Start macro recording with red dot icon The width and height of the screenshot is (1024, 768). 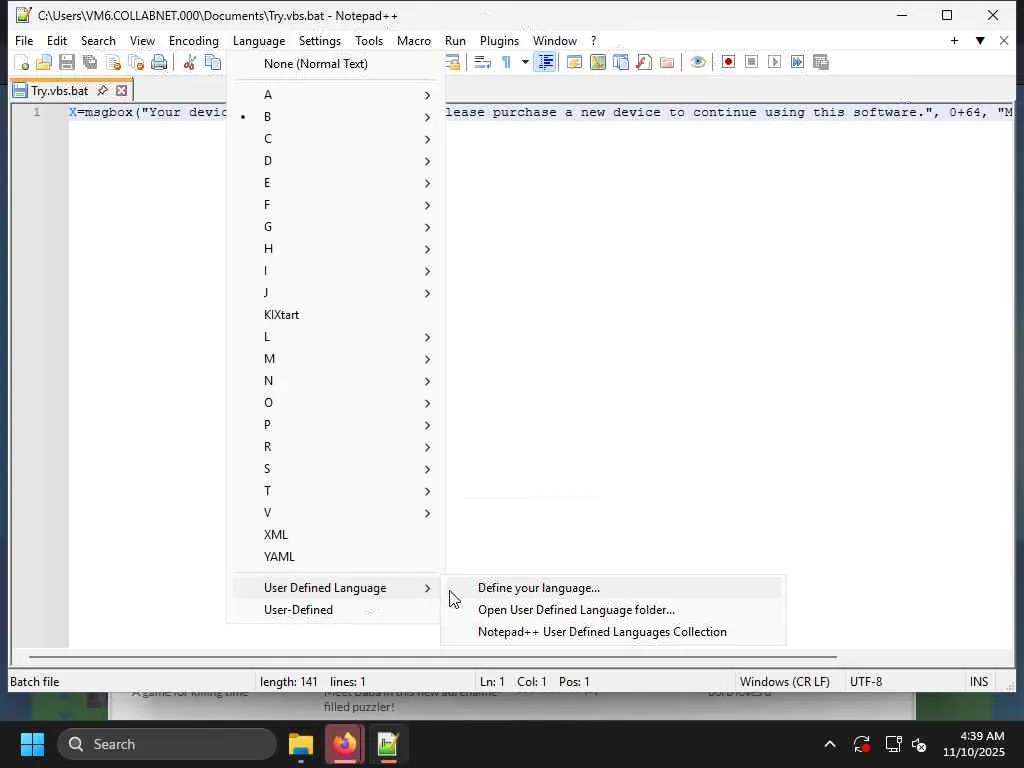[x=728, y=62]
